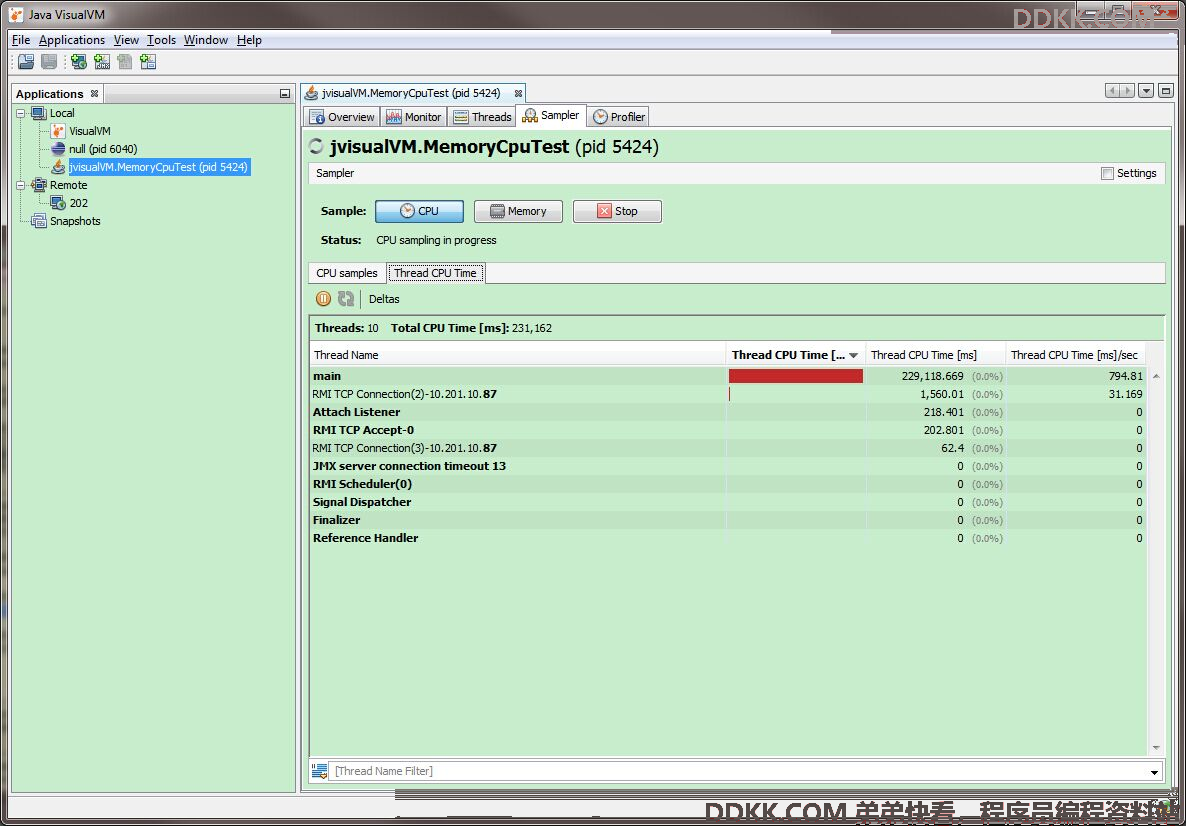
Task: Click the CPU sample button
Action: point(419,211)
